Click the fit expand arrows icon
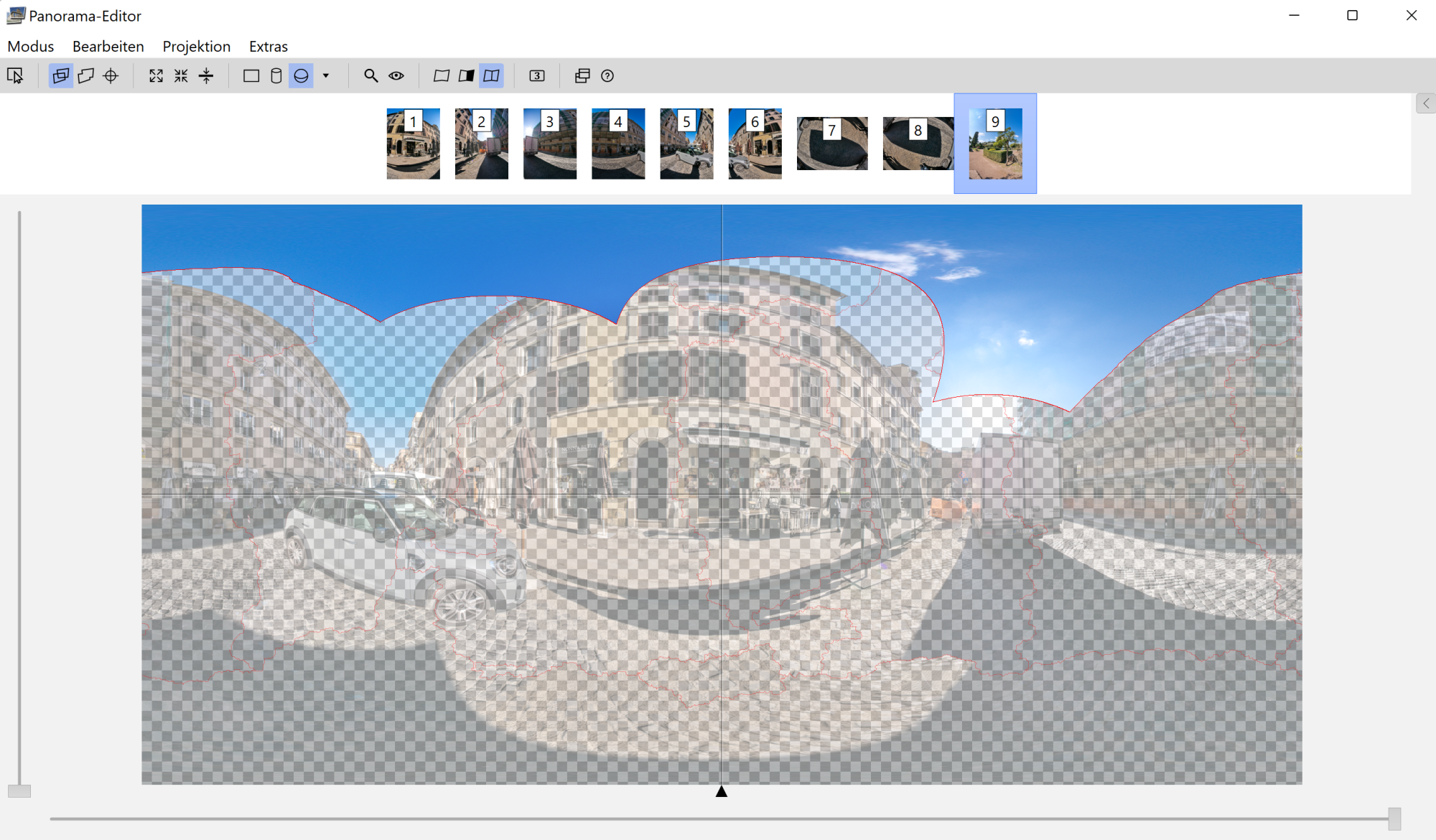This screenshot has height=840, width=1436. (x=156, y=75)
